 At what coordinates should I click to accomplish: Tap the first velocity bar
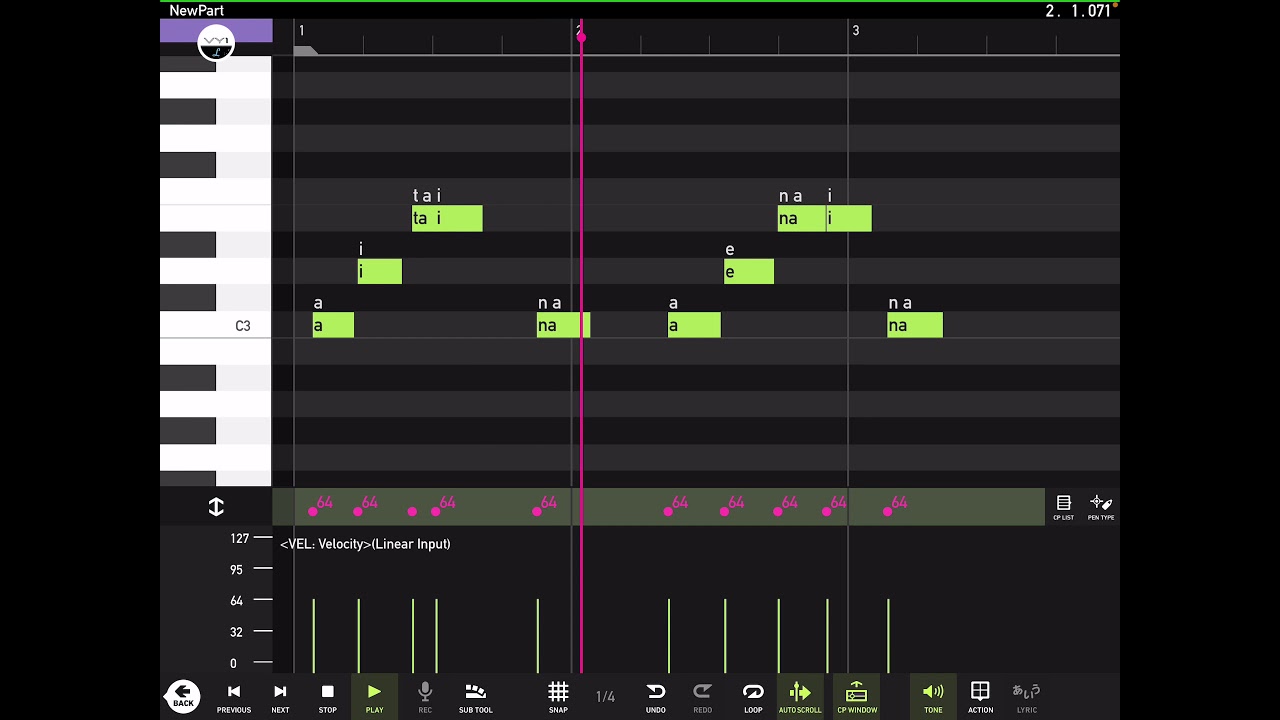313,636
